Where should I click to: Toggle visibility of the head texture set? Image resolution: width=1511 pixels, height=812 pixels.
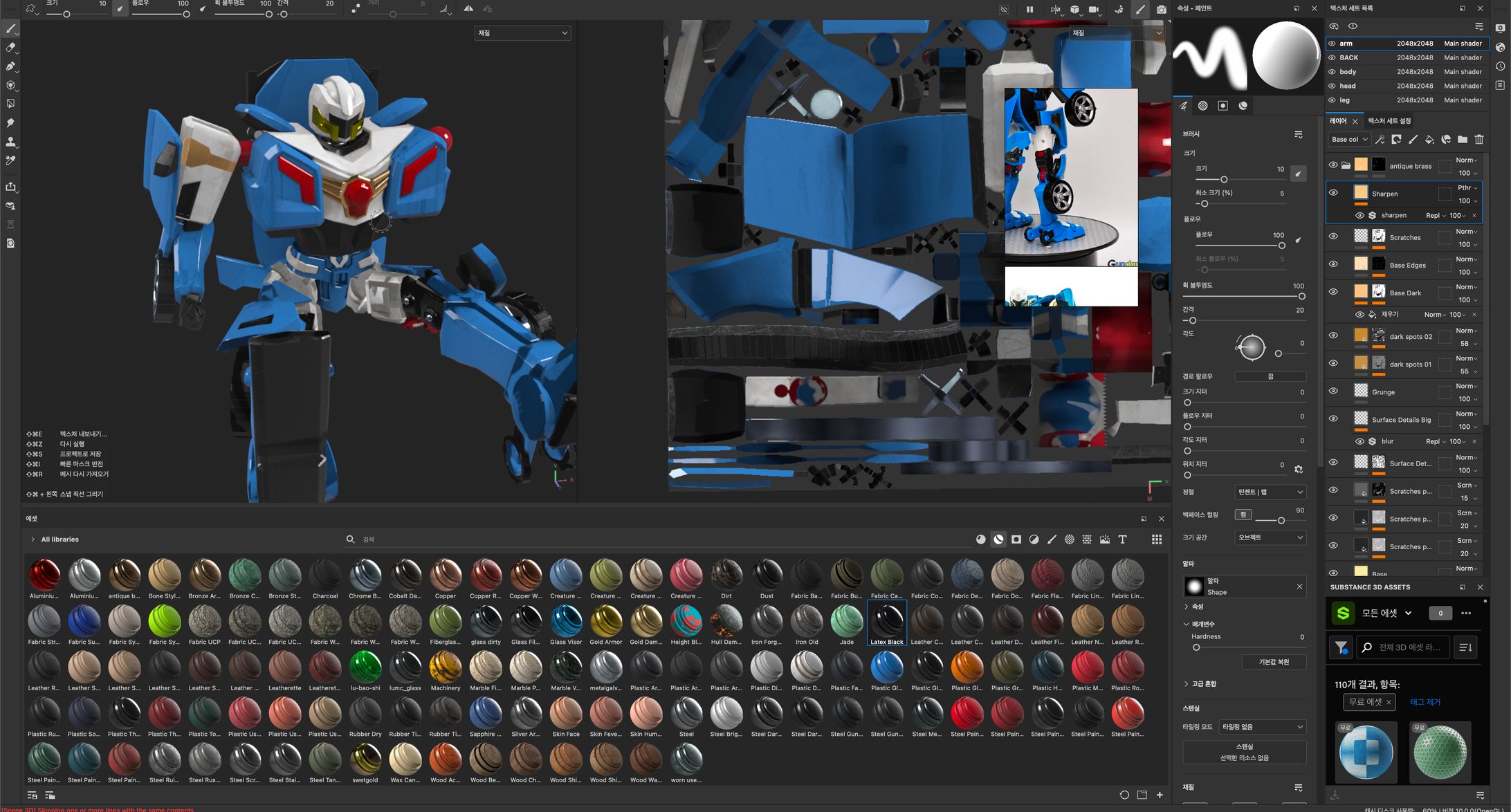coord(1333,86)
